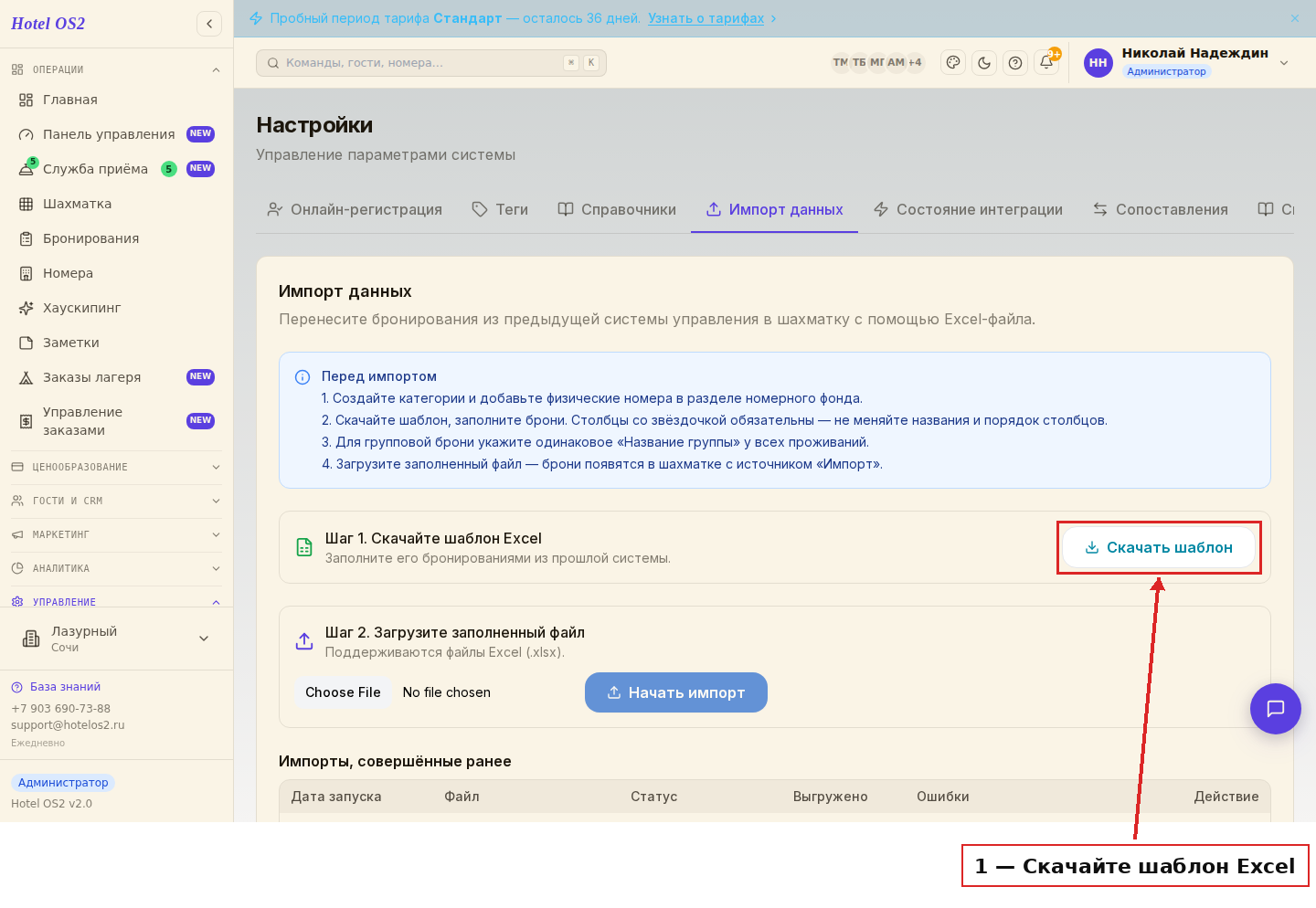Click the phone number +7 903 690-73-88

pos(60,709)
